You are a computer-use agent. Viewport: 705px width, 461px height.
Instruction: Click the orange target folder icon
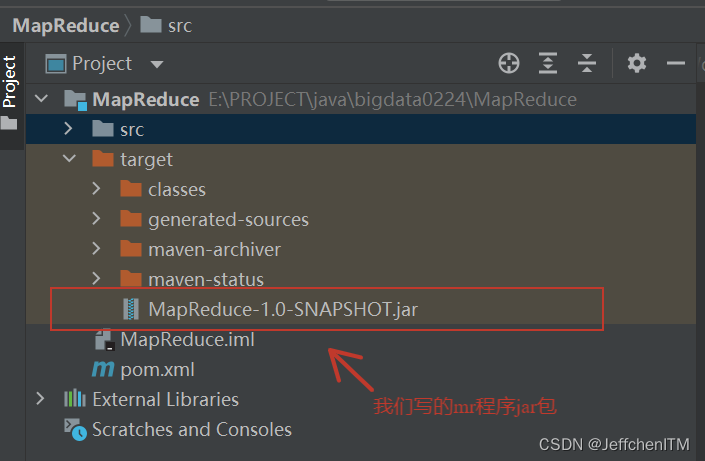103,158
